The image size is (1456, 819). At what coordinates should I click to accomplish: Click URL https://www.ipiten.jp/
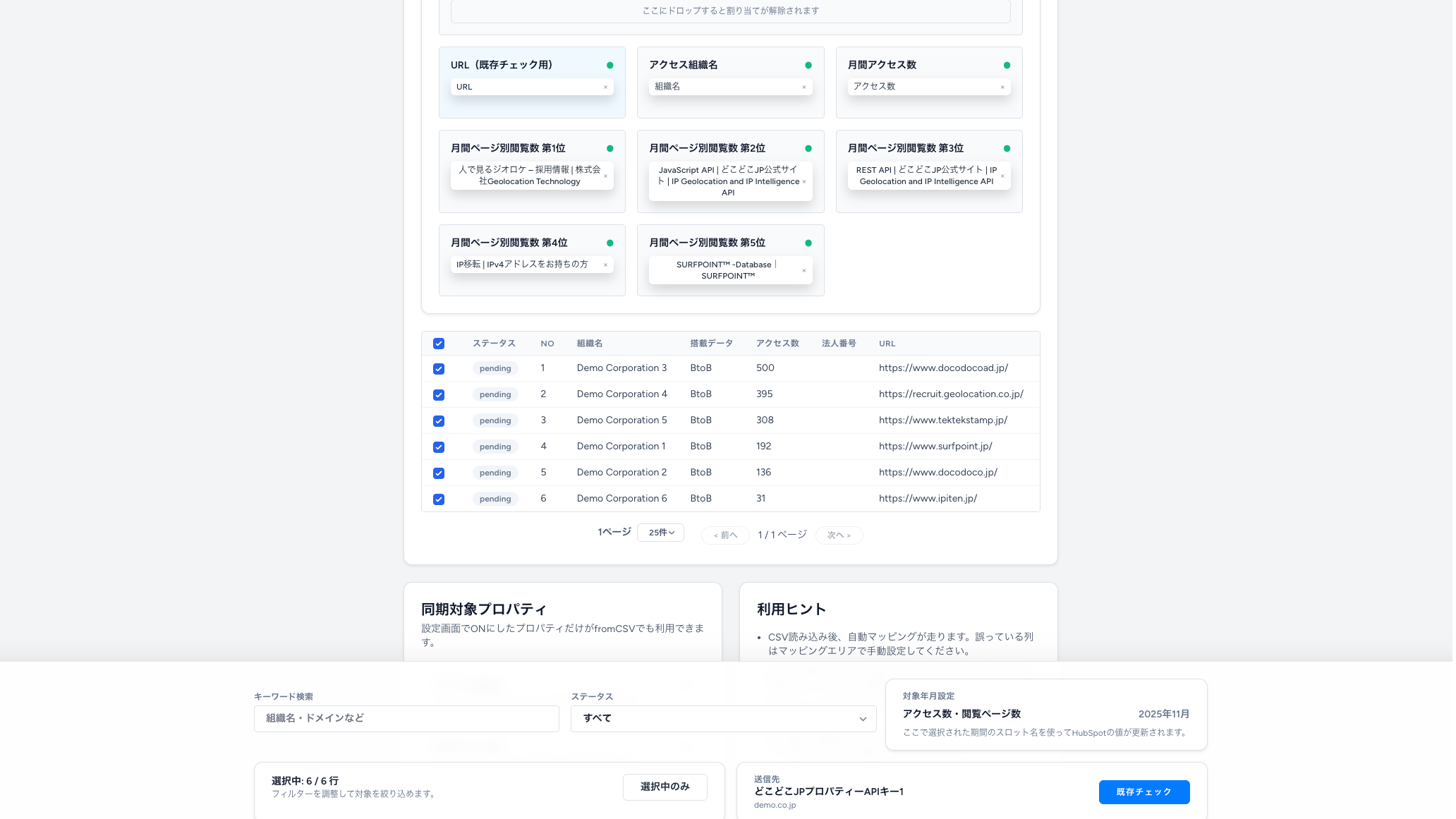[928, 499]
